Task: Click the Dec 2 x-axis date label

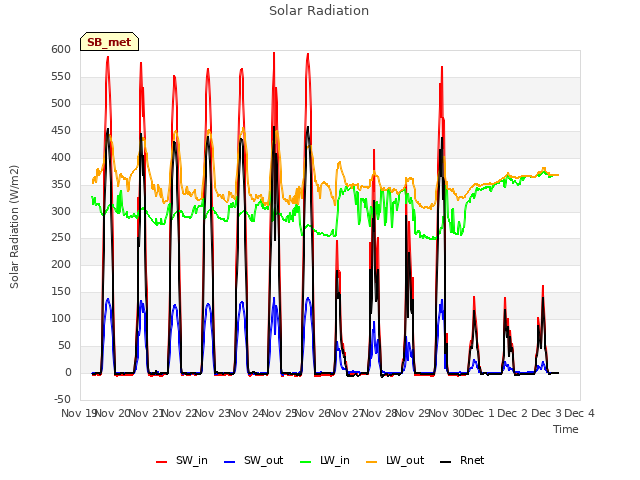Action: 513,413
